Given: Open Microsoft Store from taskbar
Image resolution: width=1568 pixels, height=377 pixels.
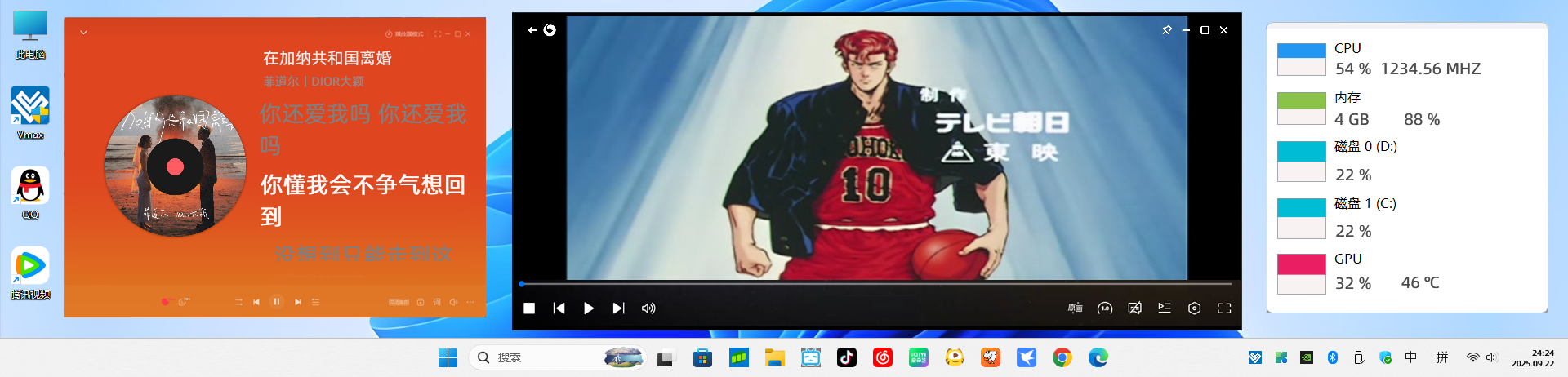Looking at the screenshot, I should (x=702, y=357).
